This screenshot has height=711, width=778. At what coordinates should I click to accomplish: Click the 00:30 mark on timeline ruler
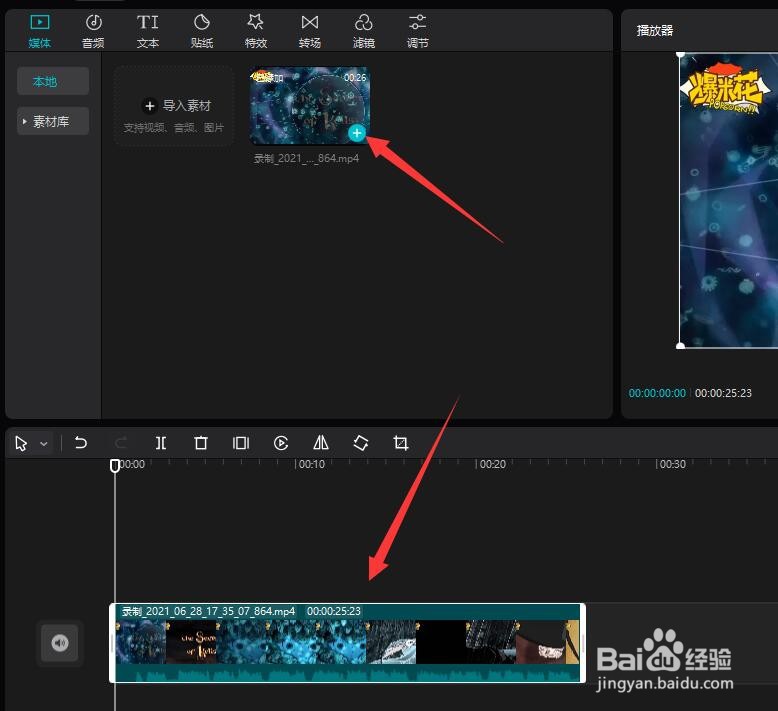(672, 464)
